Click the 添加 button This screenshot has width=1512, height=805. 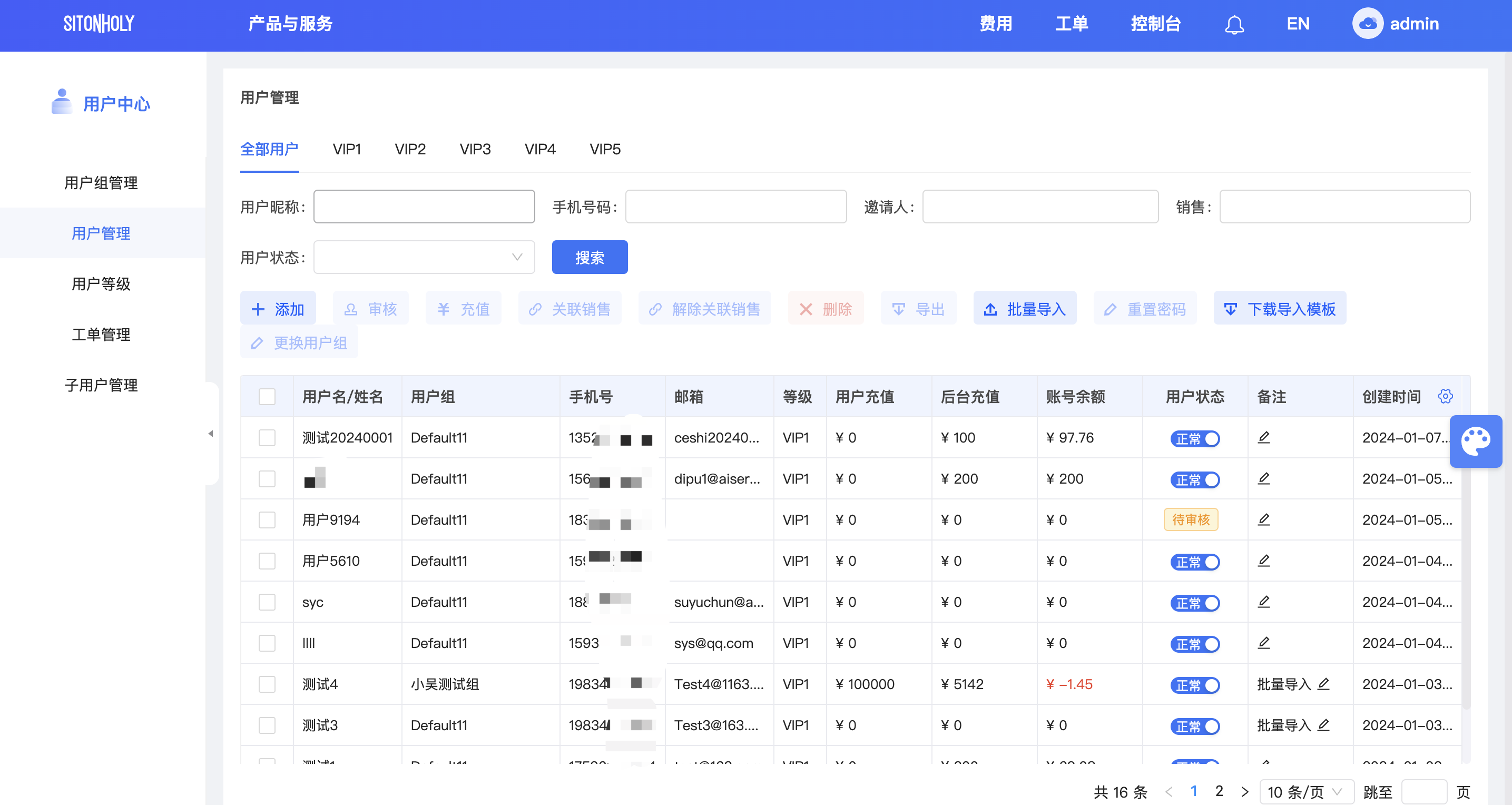[x=278, y=308]
